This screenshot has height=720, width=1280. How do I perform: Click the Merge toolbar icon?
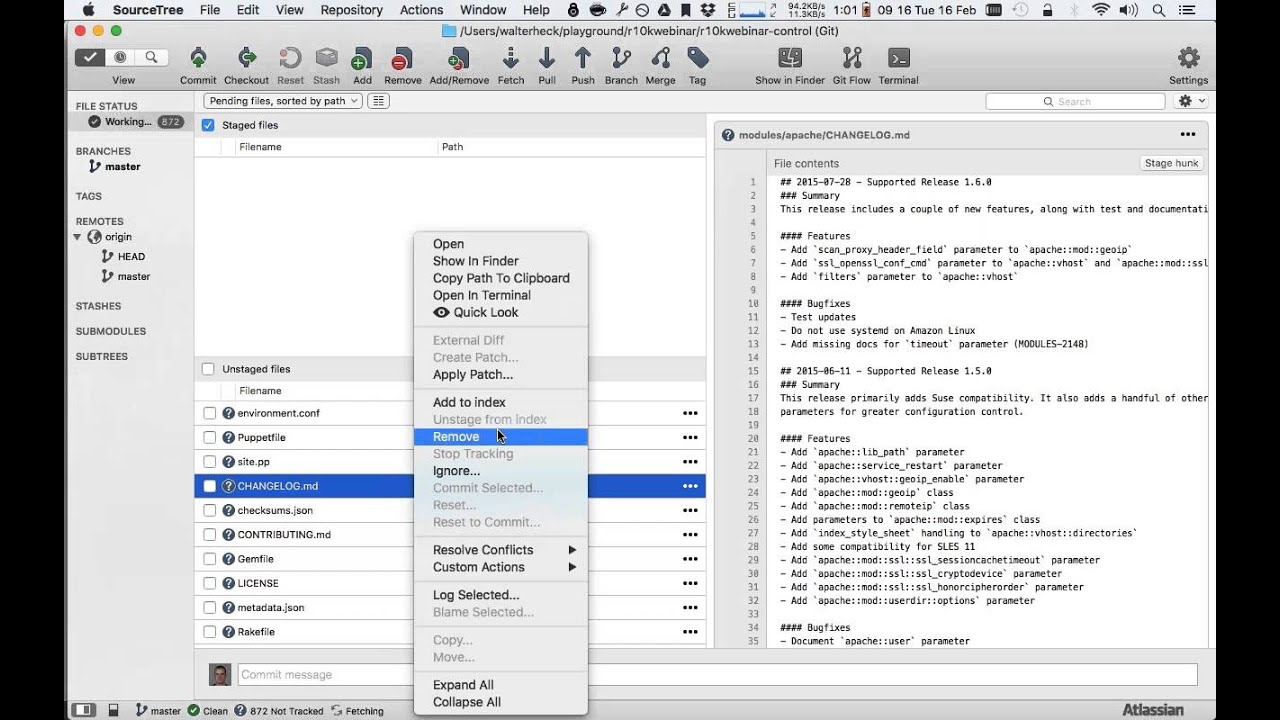pyautogui.click(x=660, y=59)
